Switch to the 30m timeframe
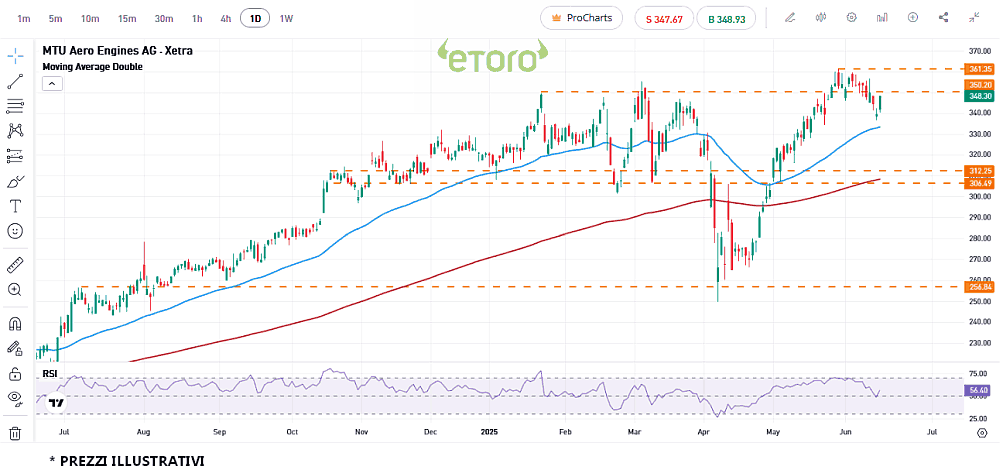 pyautogui.click(x=164, y=18)
